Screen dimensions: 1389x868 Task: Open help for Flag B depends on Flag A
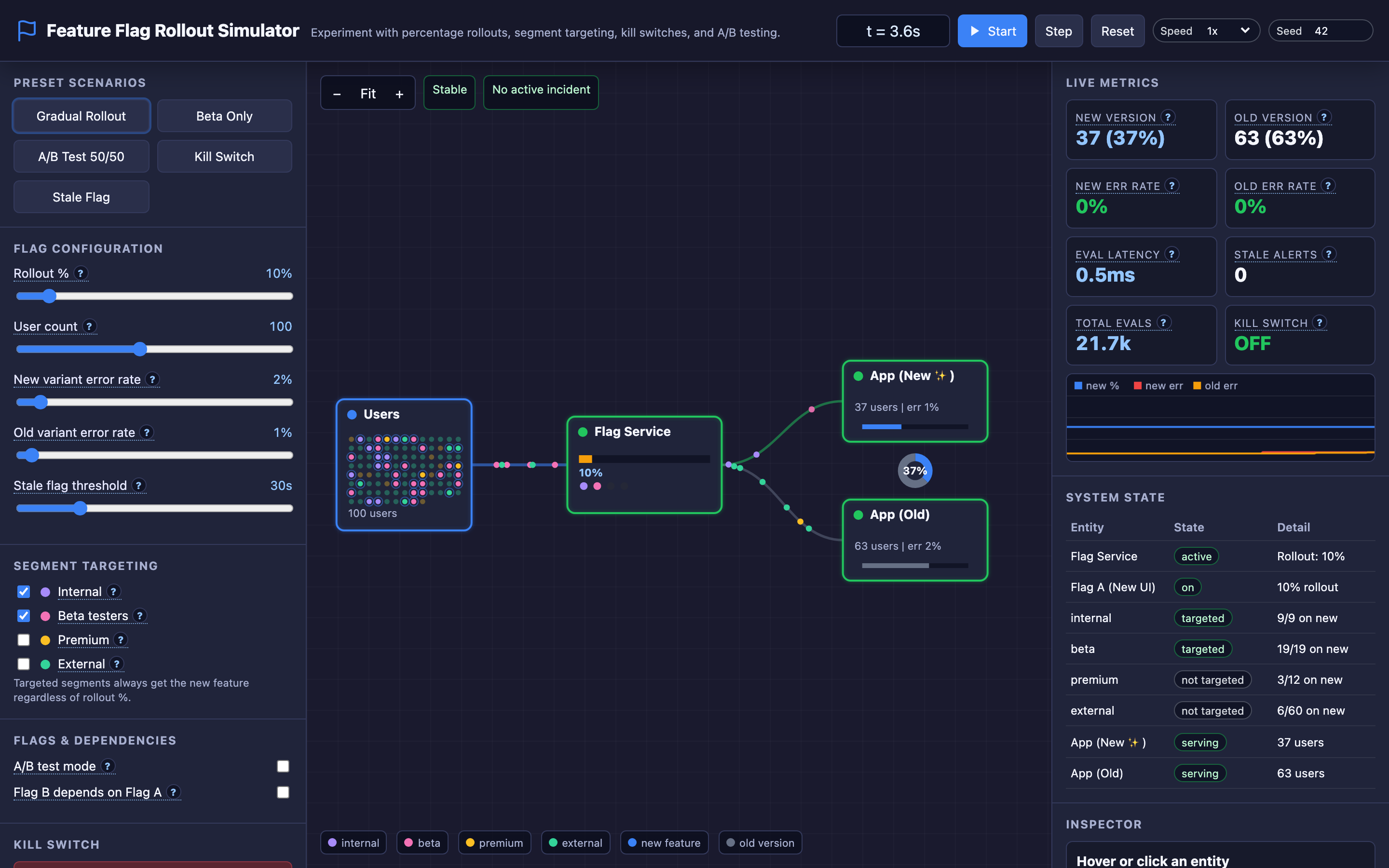(173, 792)
